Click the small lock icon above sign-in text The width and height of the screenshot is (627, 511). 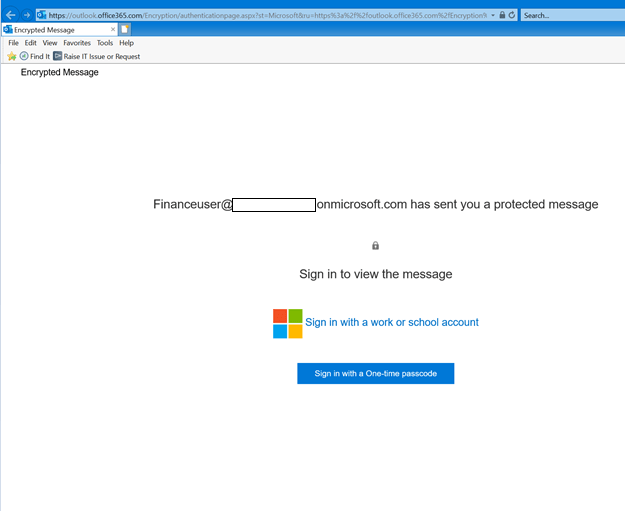click(x=375, y=246)
